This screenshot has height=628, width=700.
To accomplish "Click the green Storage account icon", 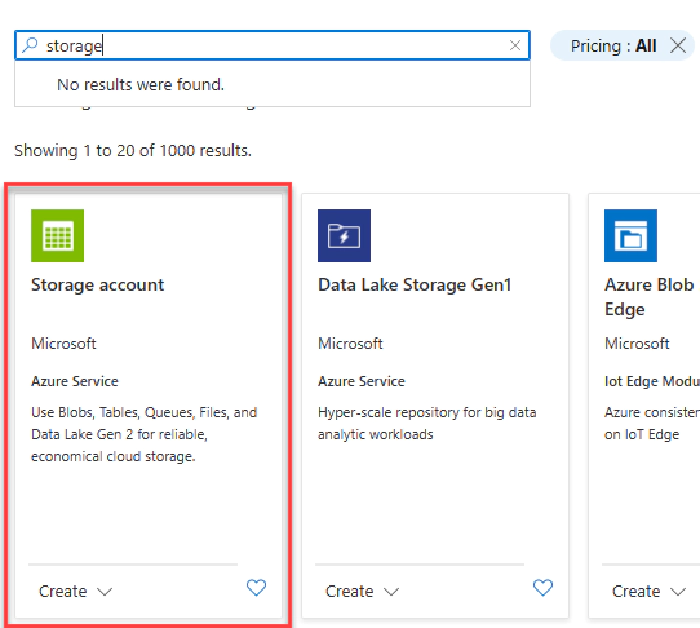I will 57,235.
